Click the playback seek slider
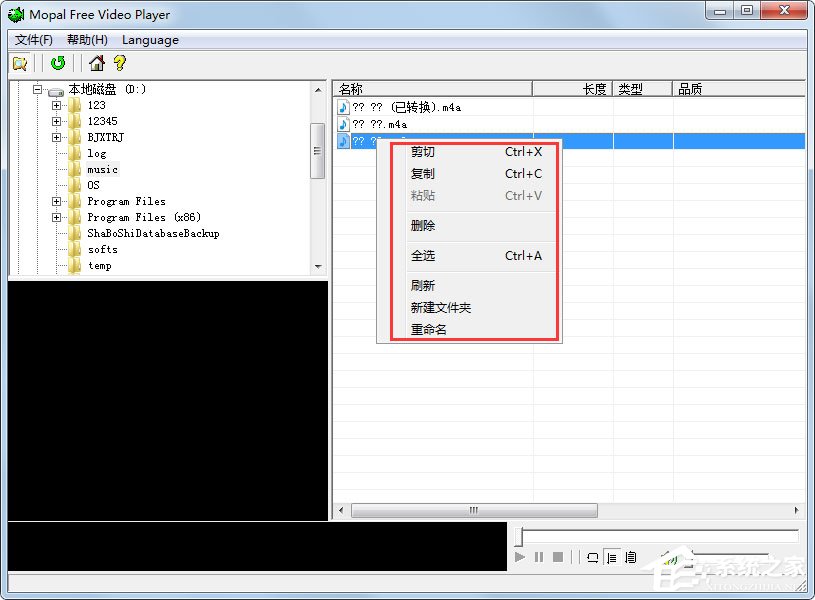 click(x=657, y=537)
